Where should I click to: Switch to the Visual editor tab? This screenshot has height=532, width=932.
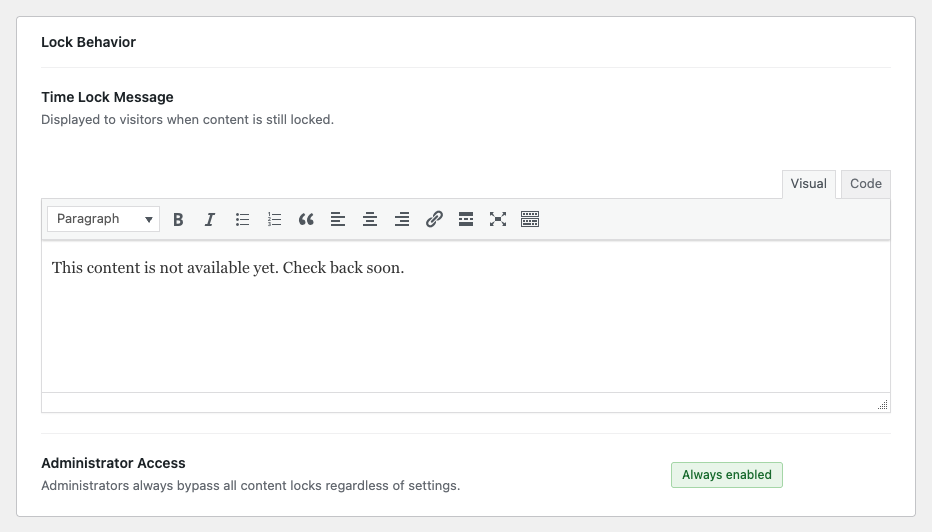(x=808, y=184)
